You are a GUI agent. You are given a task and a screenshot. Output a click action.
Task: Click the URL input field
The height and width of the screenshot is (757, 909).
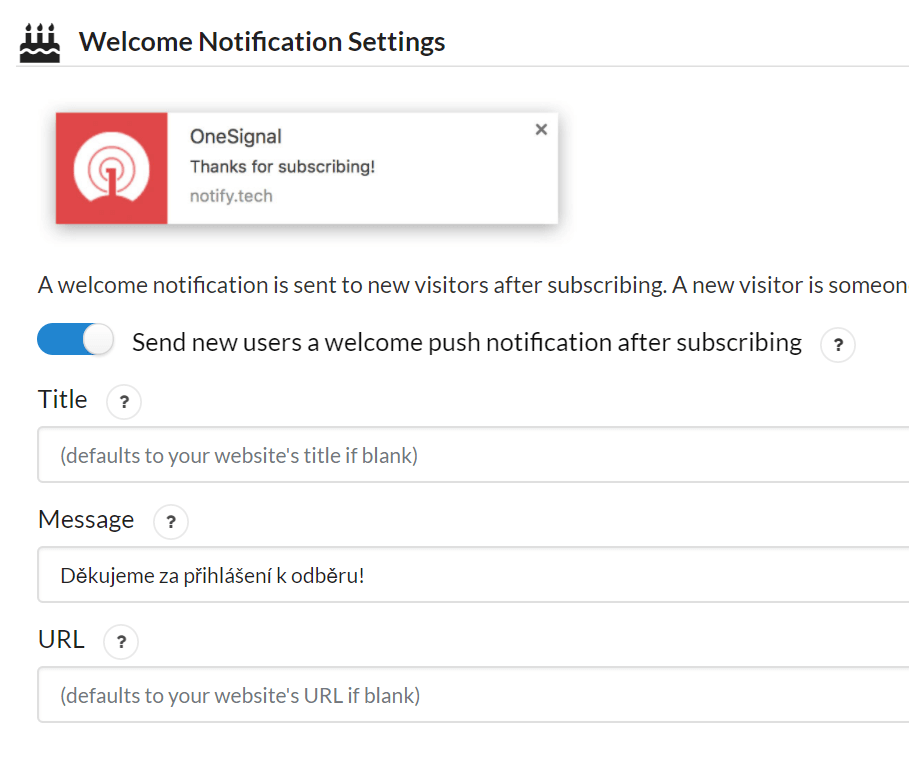tap(473, 695)
